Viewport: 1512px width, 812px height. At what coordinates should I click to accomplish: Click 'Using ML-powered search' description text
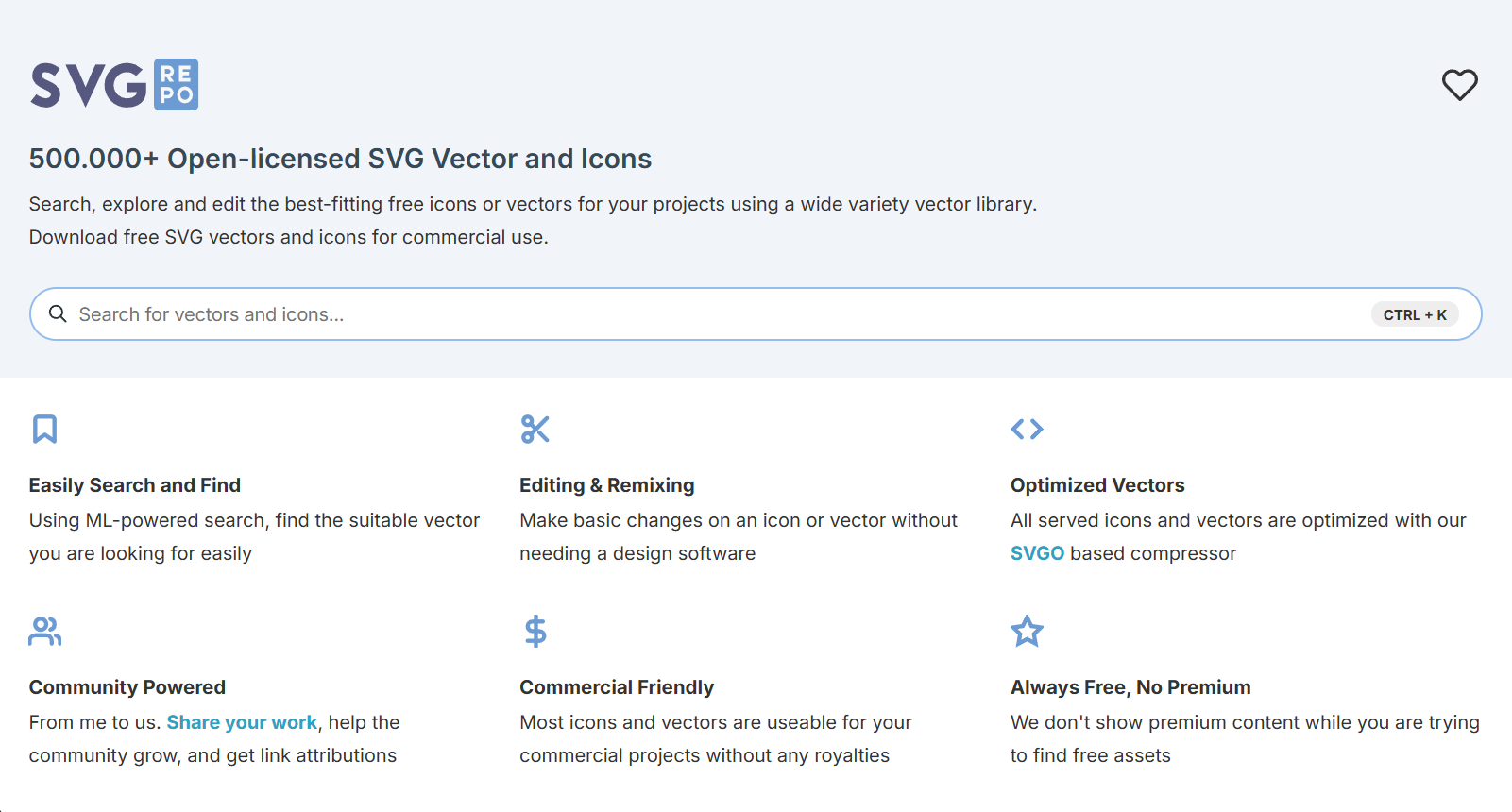tap(255, 536)
